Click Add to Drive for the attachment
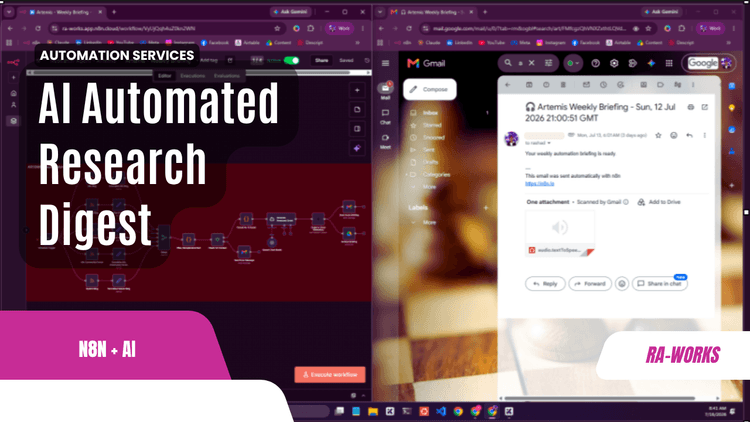750x422 pixels. 659,202
